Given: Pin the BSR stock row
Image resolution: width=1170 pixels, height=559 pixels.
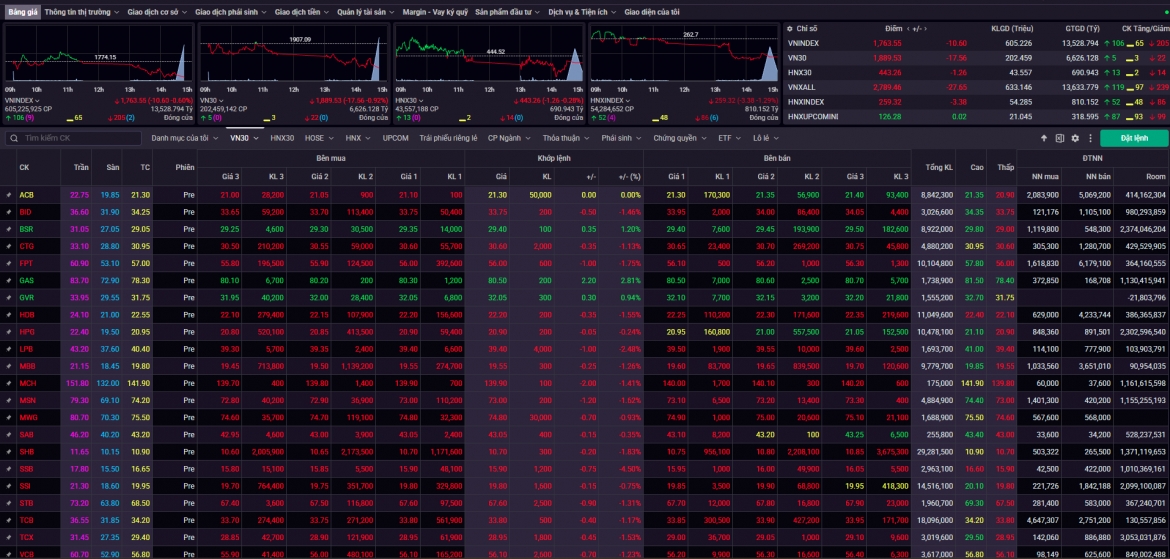Looking at the screenshot, I should point(9,229).
